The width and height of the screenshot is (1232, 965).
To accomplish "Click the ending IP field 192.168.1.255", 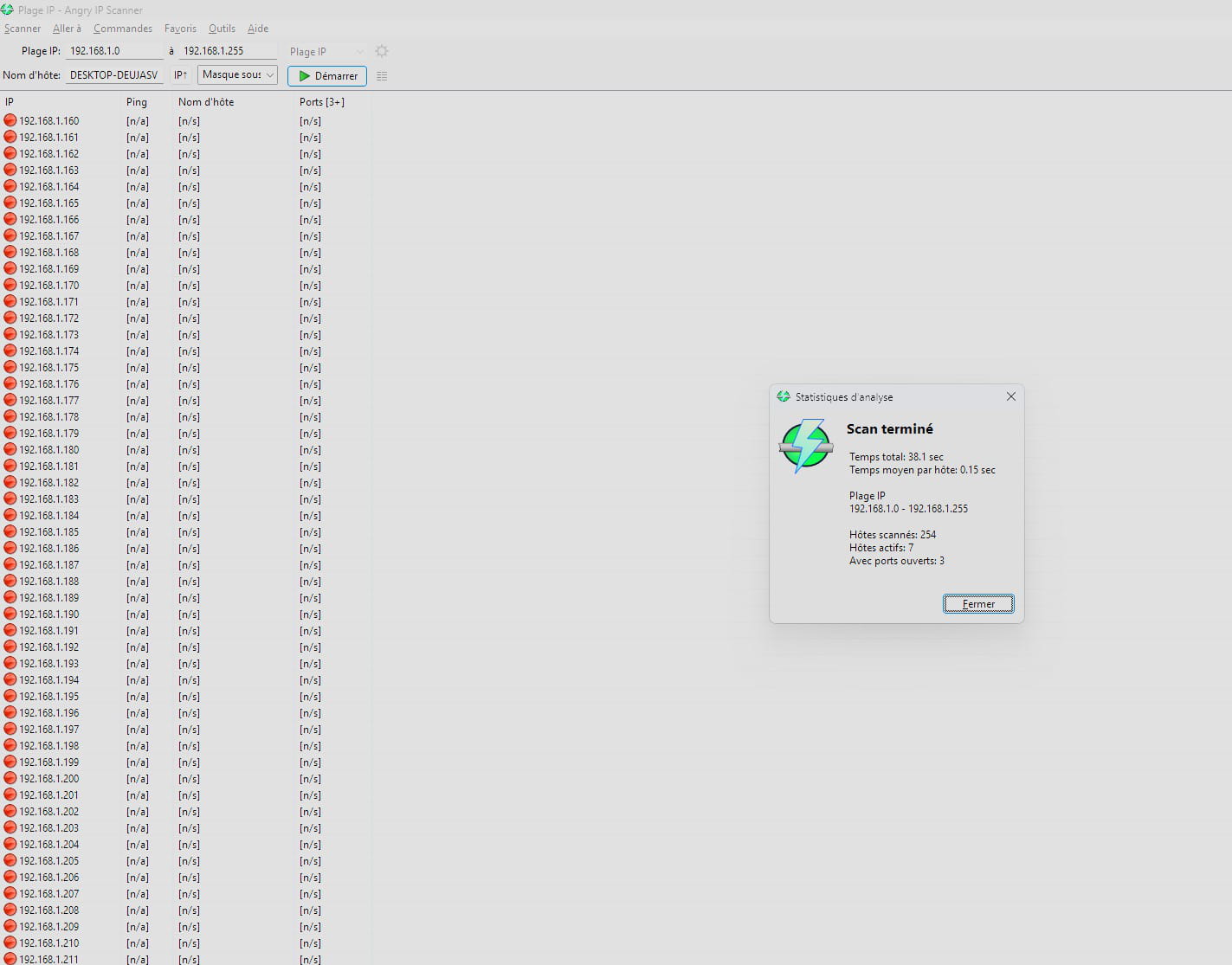I will click(228, 51).
